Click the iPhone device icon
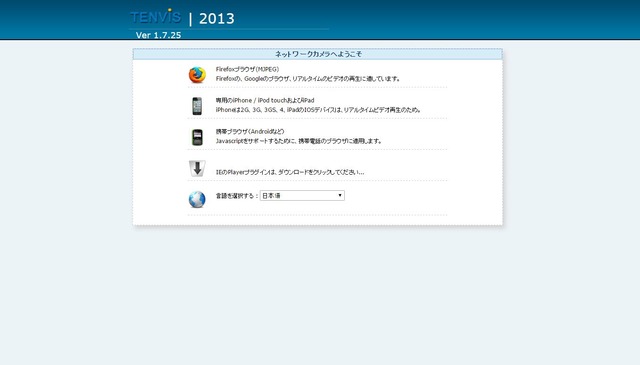 pos(197,106)
